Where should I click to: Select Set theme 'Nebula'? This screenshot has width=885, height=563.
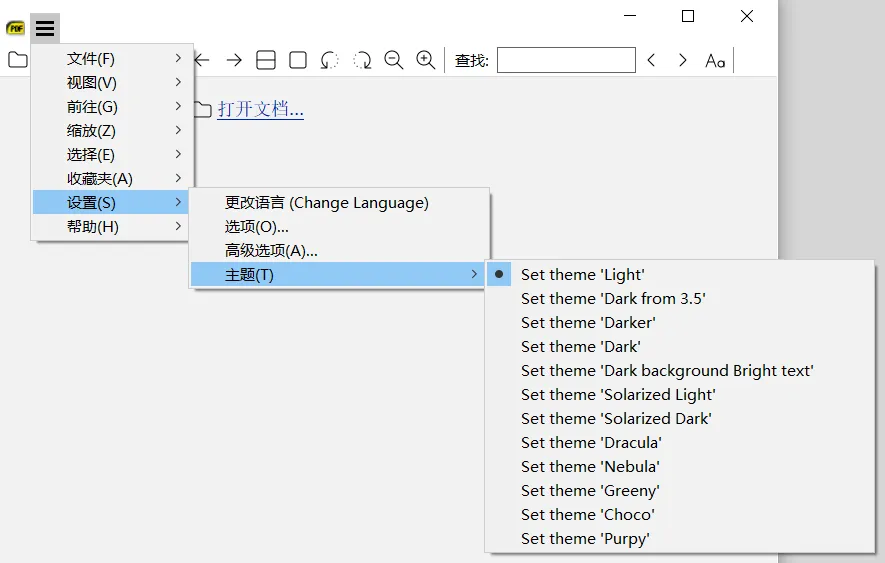[x=680, y=466]
